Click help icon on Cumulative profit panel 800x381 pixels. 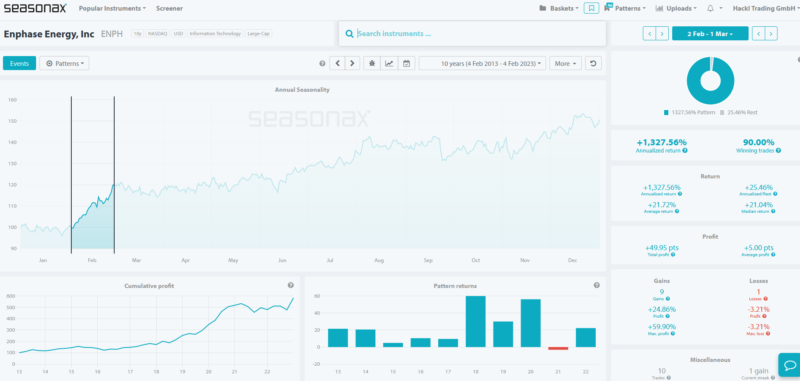[290, 286]
